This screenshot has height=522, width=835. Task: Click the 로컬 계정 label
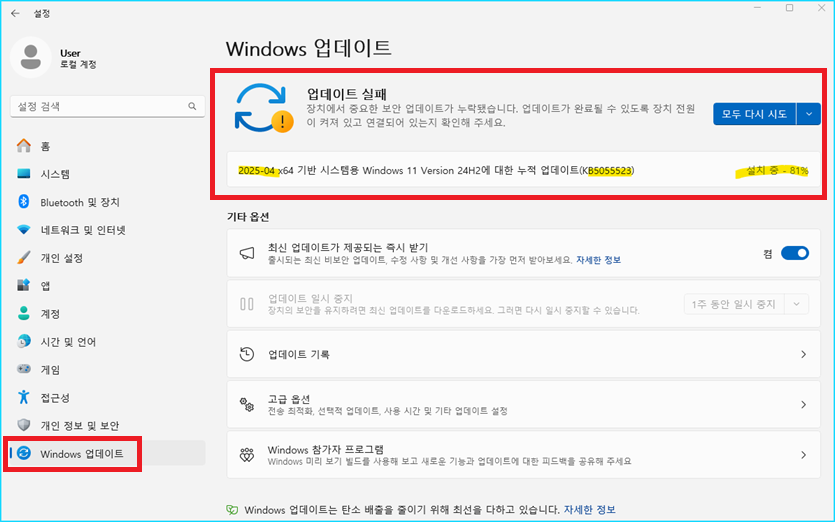coord(78,64)
